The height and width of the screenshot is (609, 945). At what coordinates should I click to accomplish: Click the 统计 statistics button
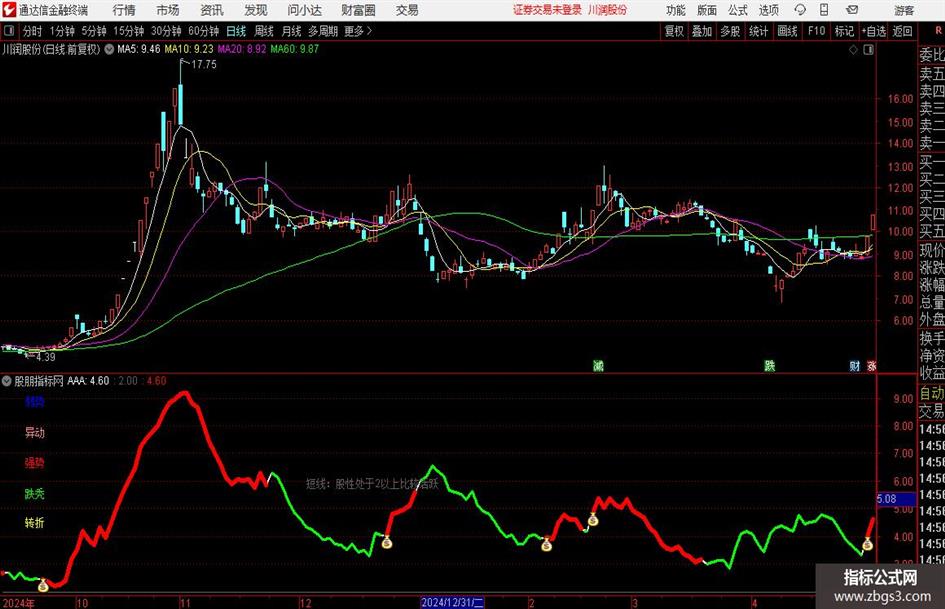(758, 31)
